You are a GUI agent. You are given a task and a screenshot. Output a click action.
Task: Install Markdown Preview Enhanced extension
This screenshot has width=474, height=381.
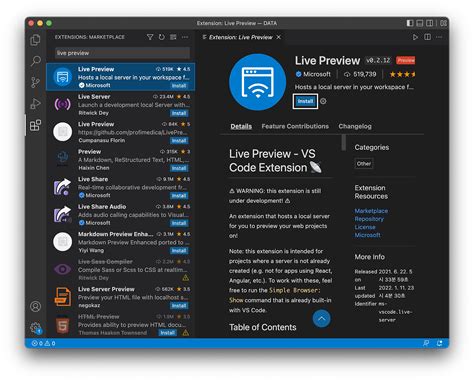179,251
